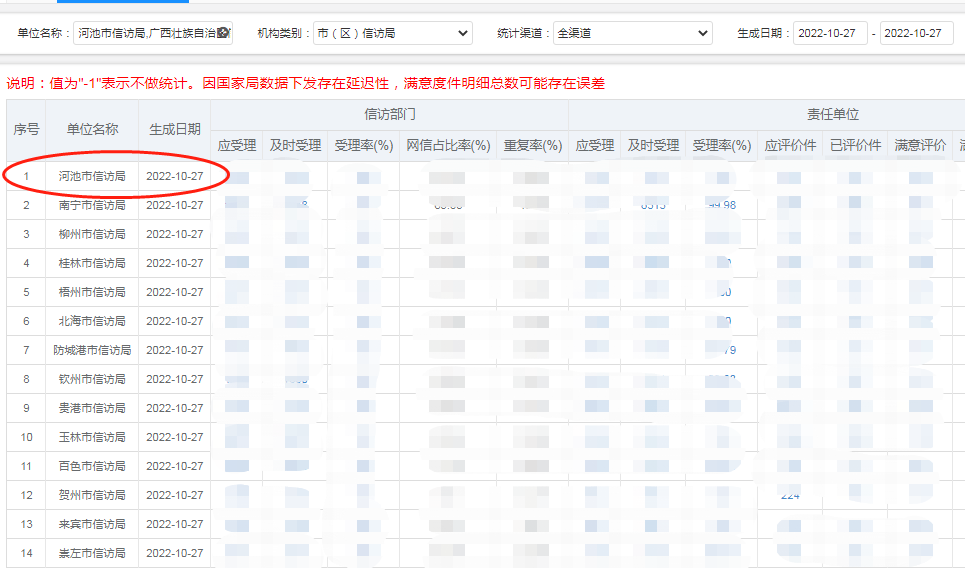Click the 重复率(%) column header
Image resolution: width=965 pixels, height=577 pixels.
pyautogui.click(x=532, y=145)
